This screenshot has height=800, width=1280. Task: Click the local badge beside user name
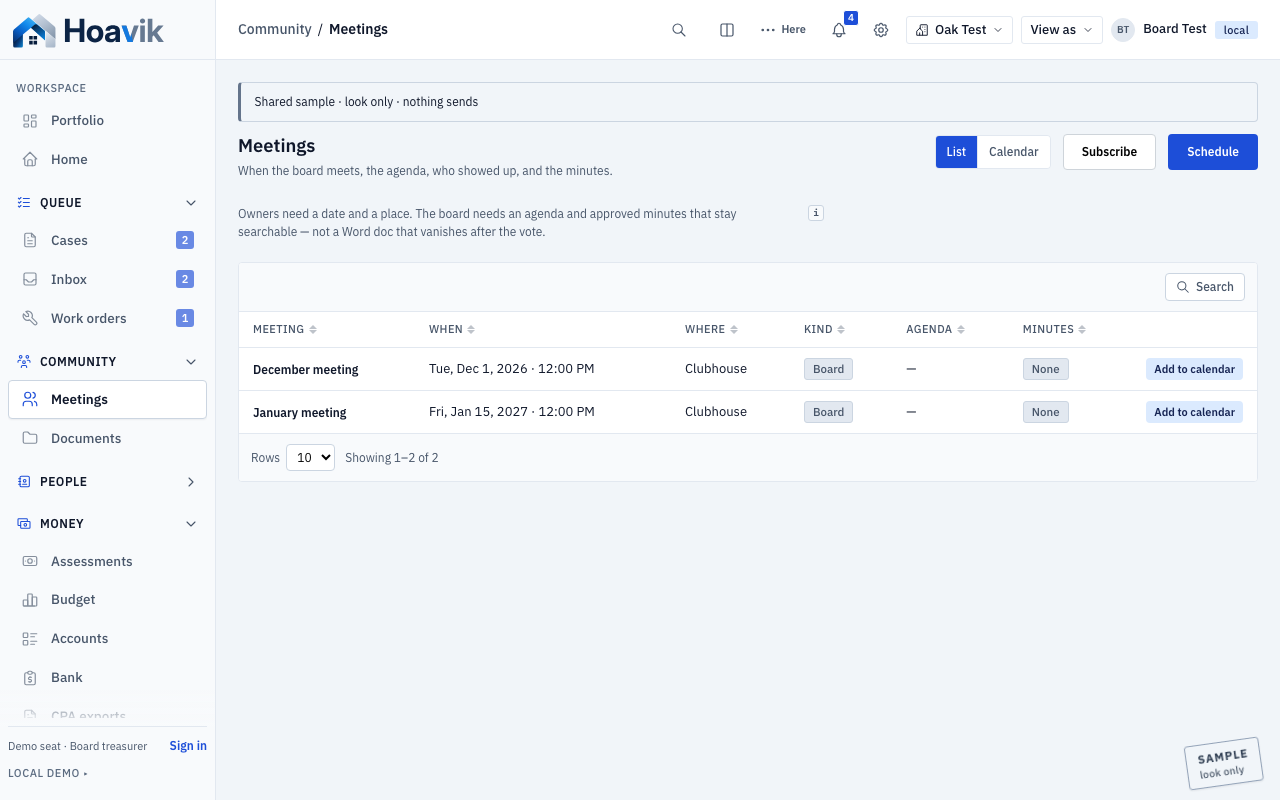click(1236, 30)
